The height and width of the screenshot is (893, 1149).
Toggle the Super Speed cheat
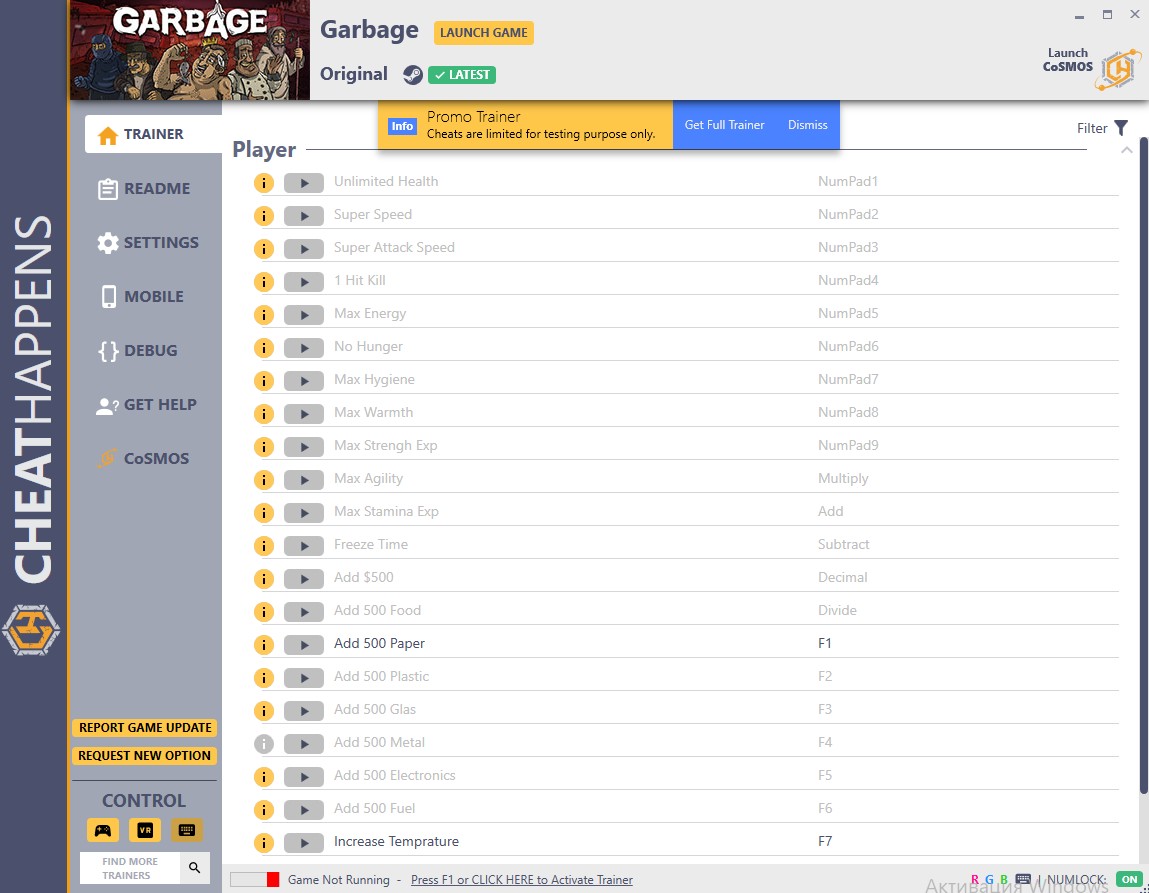(x=304, y=216)
